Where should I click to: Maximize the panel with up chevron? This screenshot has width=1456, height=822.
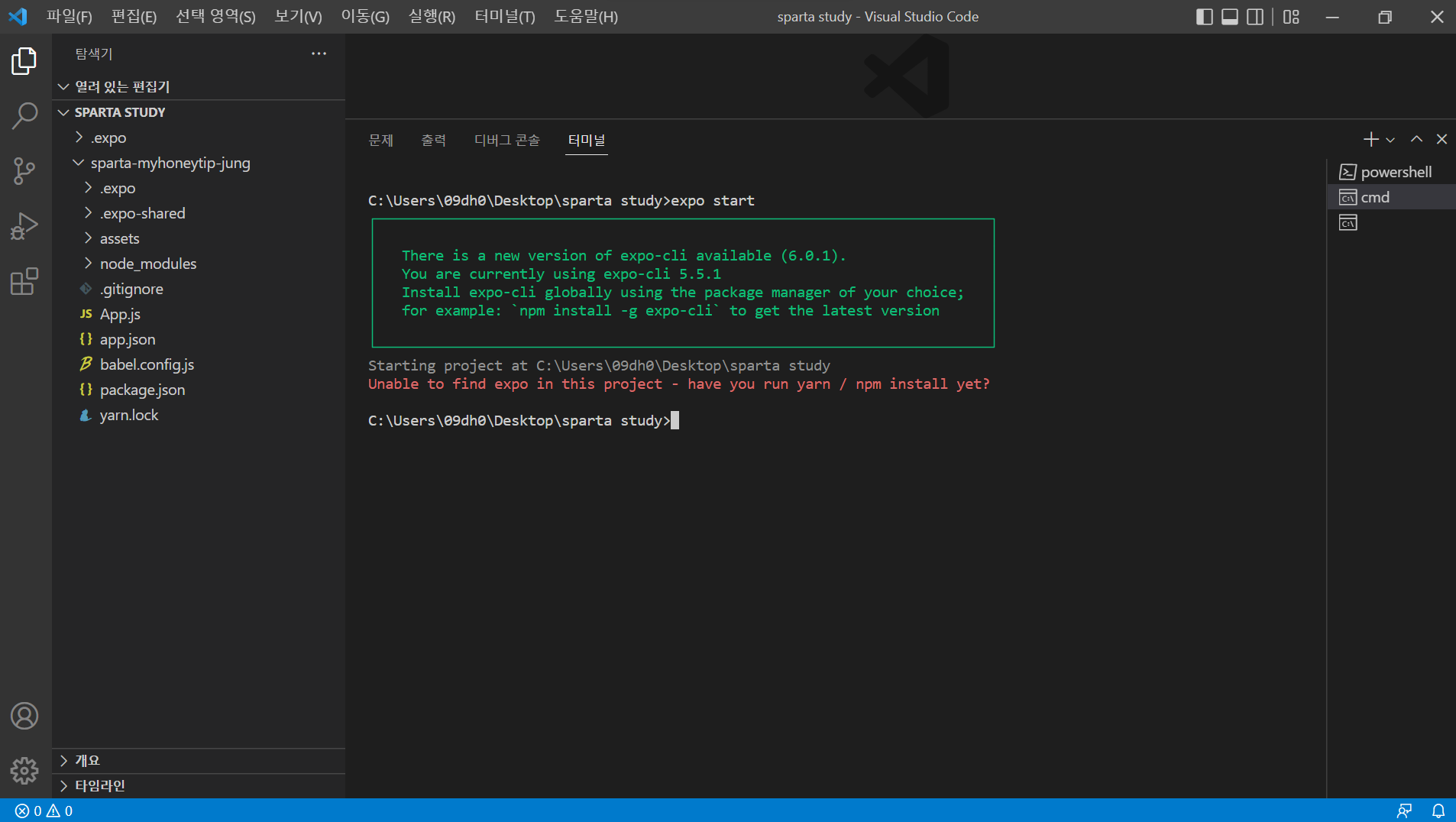[x=1416, y=139]
